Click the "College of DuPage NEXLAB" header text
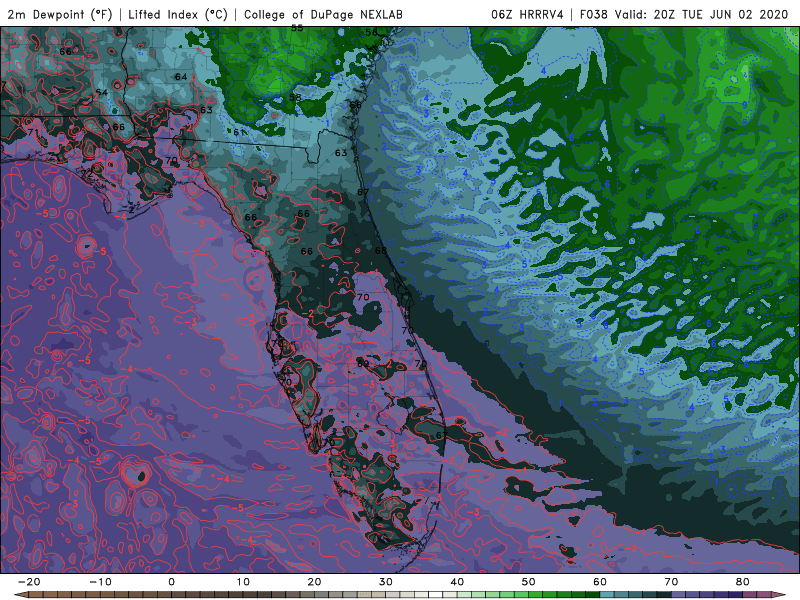This screenshot has width=800, height=600. [323, 14]
